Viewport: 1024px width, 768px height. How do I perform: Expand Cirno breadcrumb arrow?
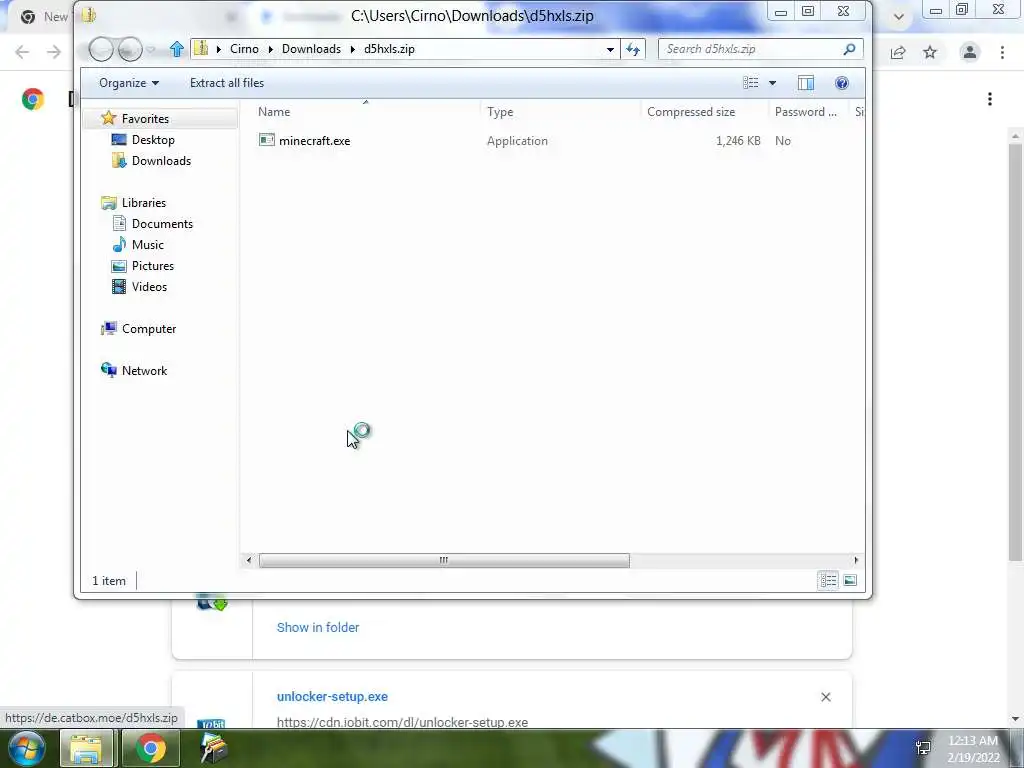tap(270, 49)
